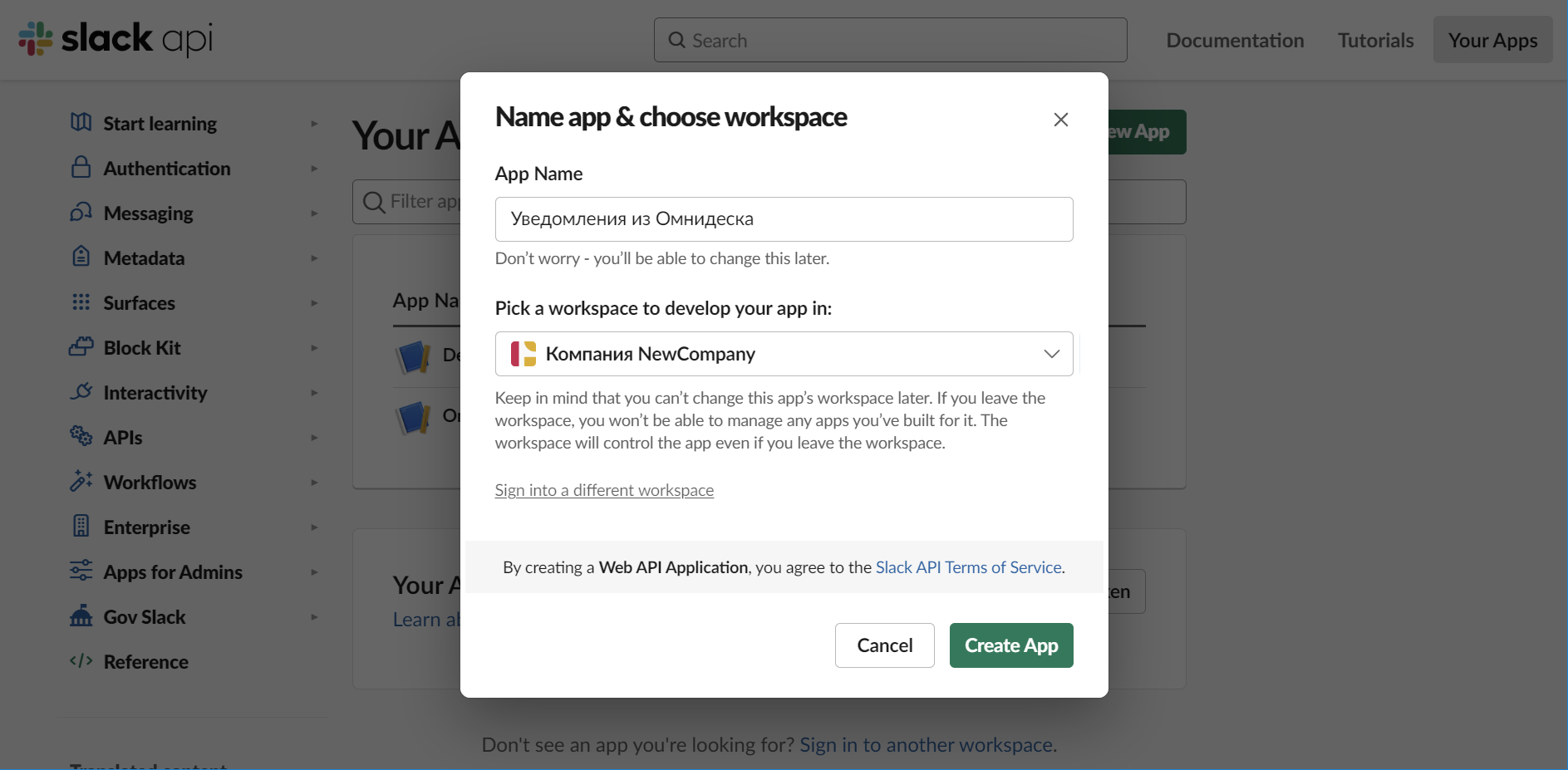The width and height of the screenshot is (1568, 770).
Task: Click the second app's notebook icon in list
Action: pyautogui.click(x=413, y=417)
